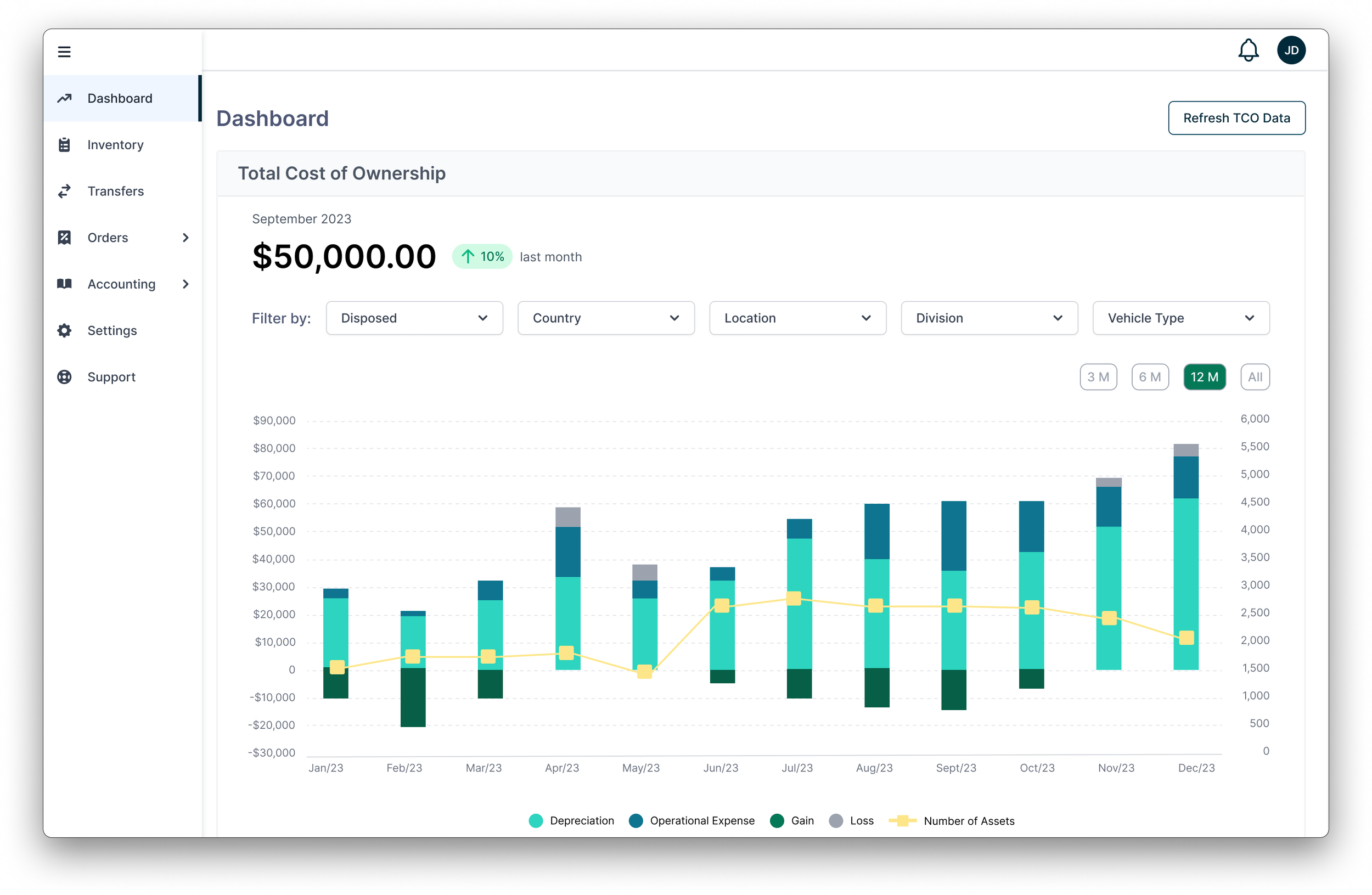The image size is (1372, 895).
Task: Select the 3 M time range
Action: (1098, 377)
